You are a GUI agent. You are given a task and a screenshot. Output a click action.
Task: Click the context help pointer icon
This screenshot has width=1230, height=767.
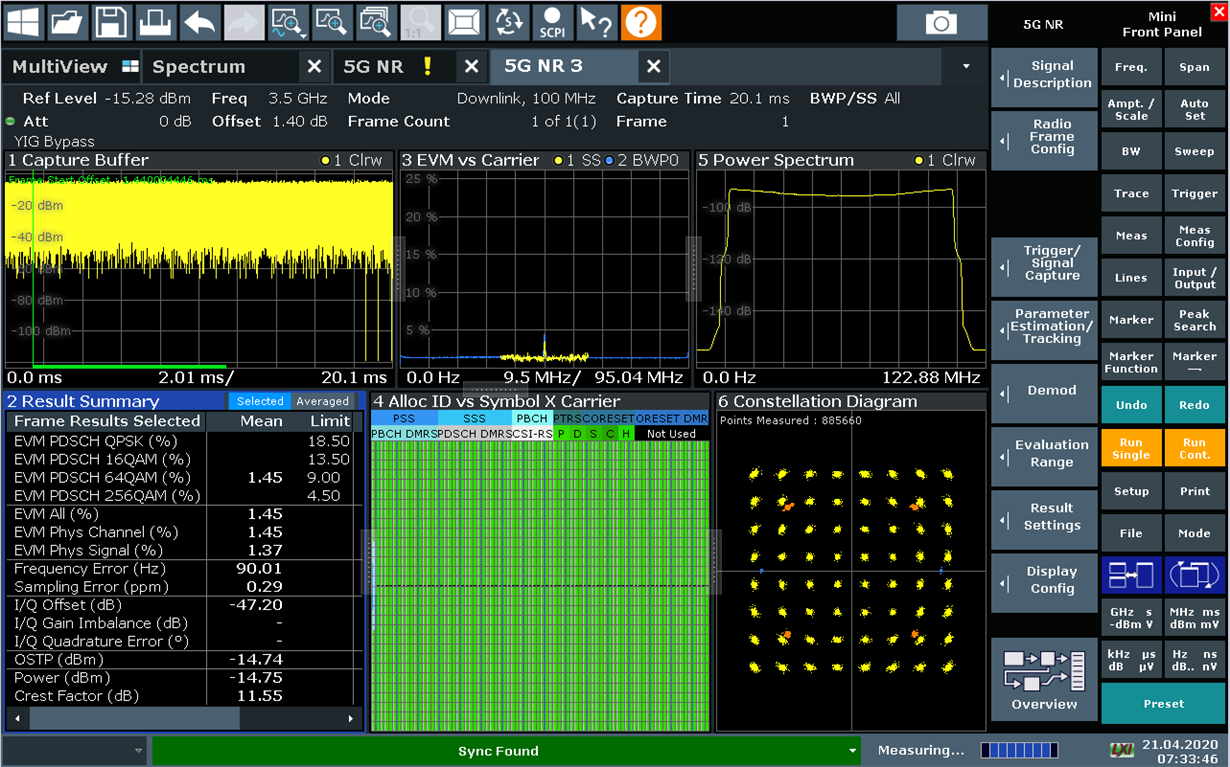click(x=597, y=21)
